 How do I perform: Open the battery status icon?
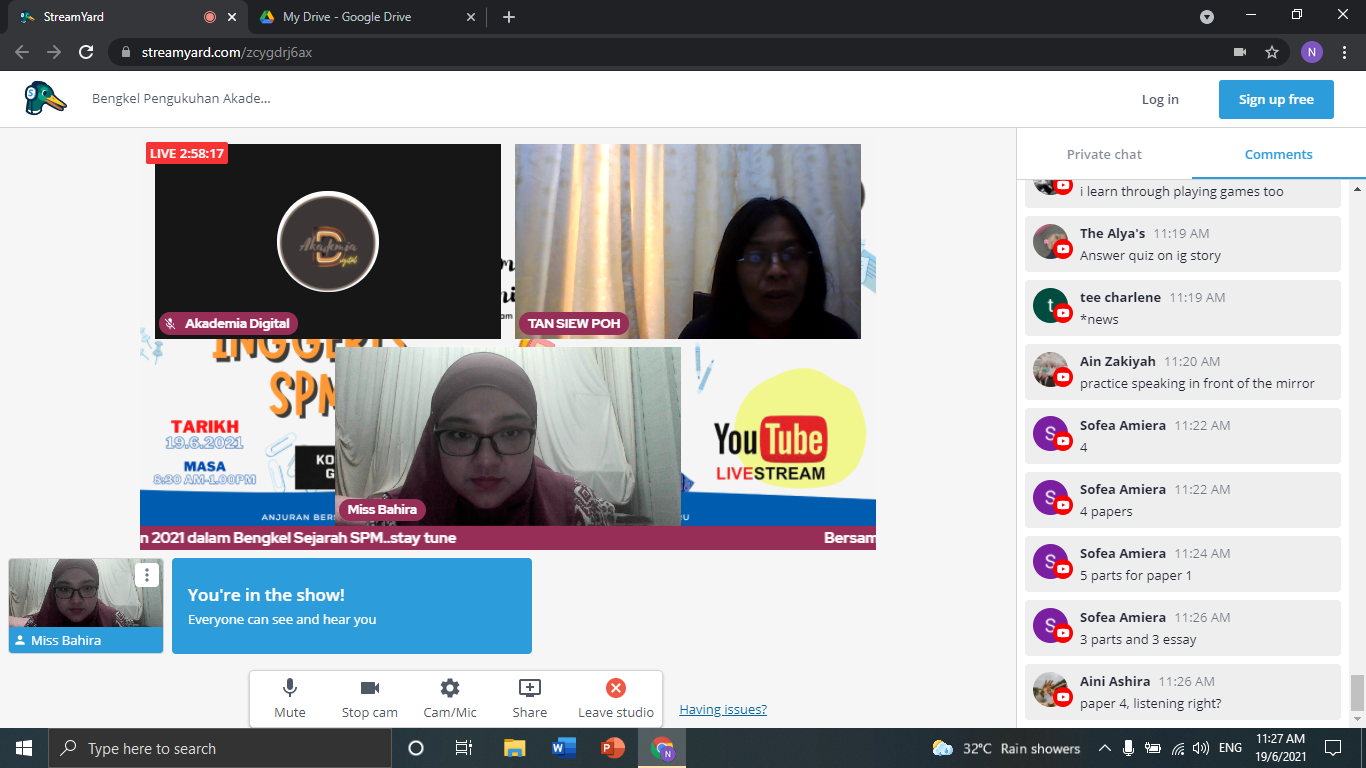click(x=1153, y=748)
